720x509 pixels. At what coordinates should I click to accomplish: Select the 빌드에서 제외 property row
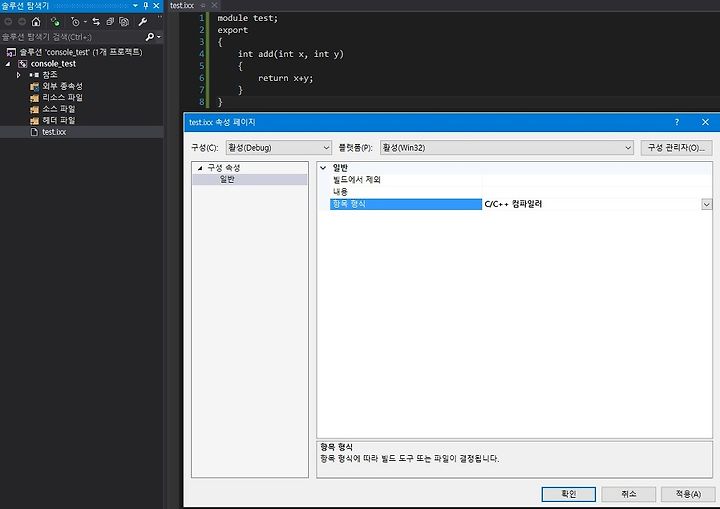tap(521, 180)
